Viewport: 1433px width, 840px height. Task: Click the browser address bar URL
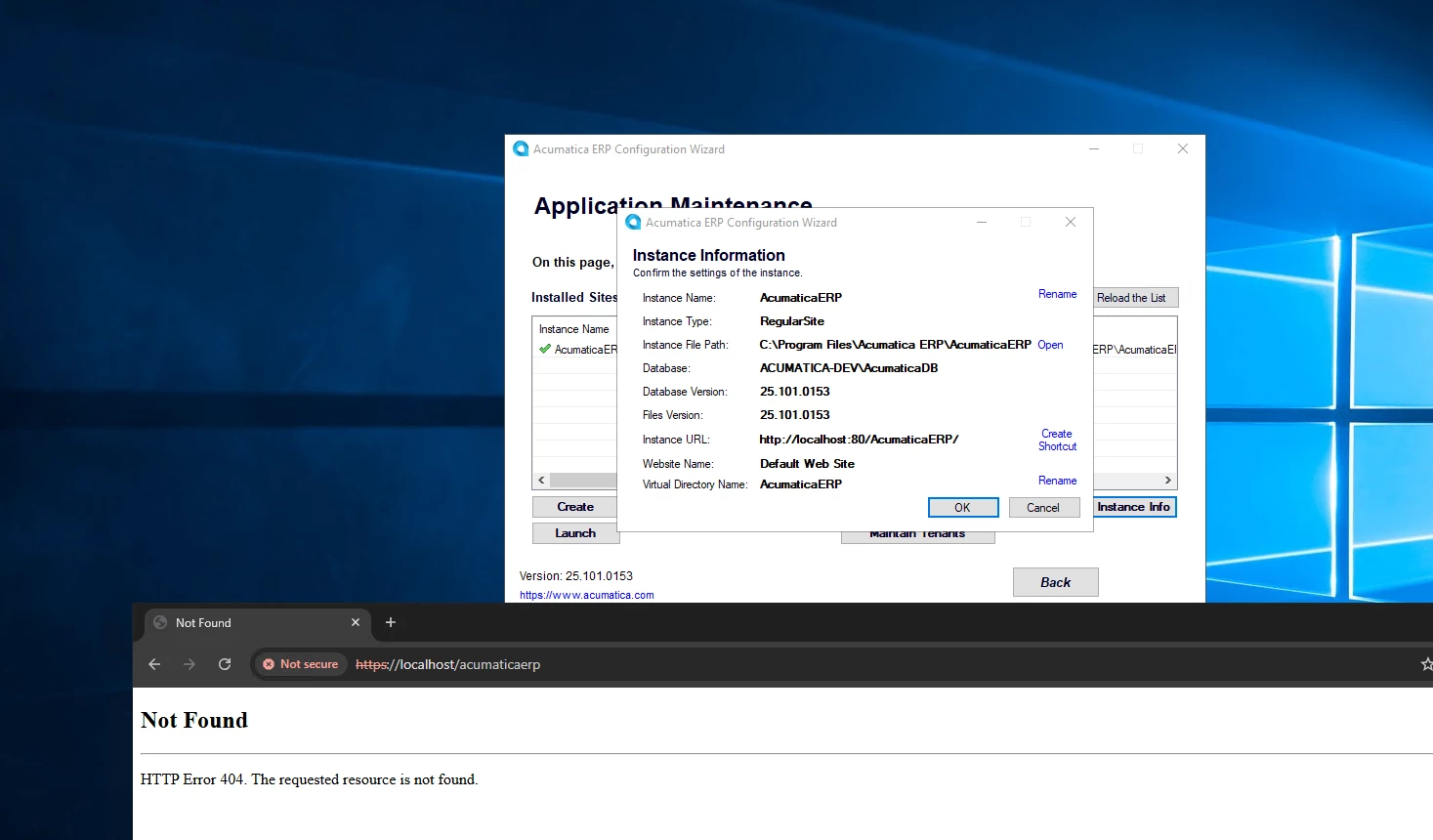(x=447, y=664)
